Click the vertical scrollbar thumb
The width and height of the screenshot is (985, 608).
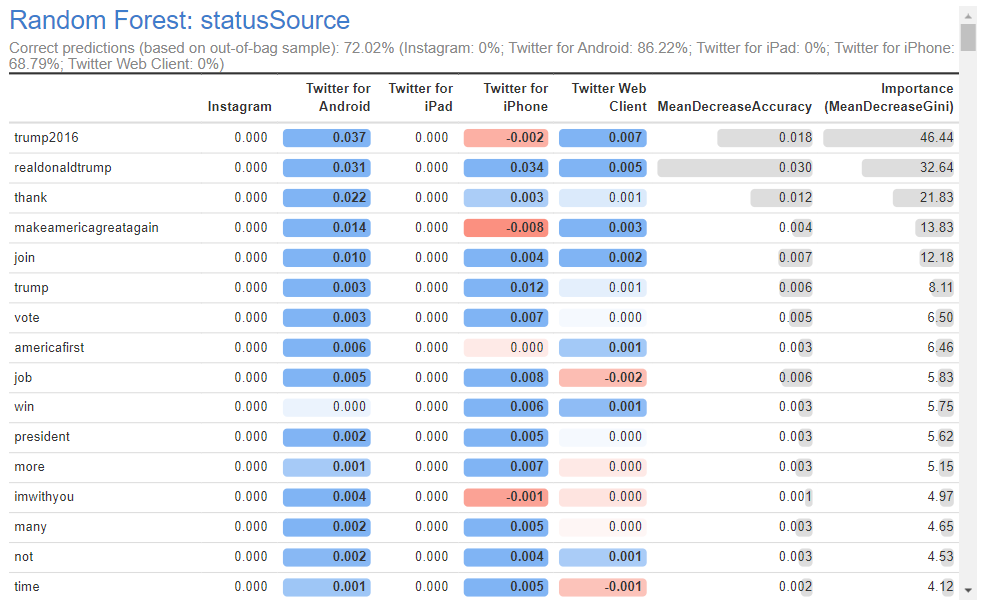pos(967,37)
